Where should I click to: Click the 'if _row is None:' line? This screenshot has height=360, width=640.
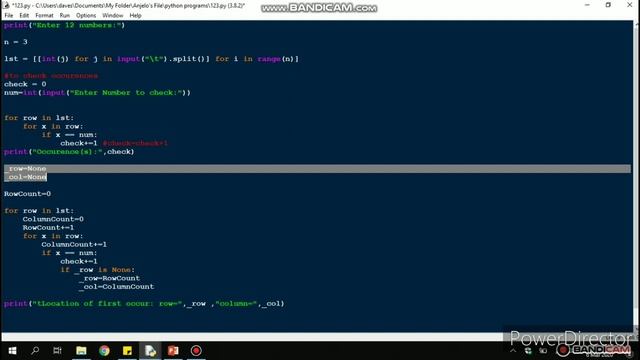tap(98, 270)
